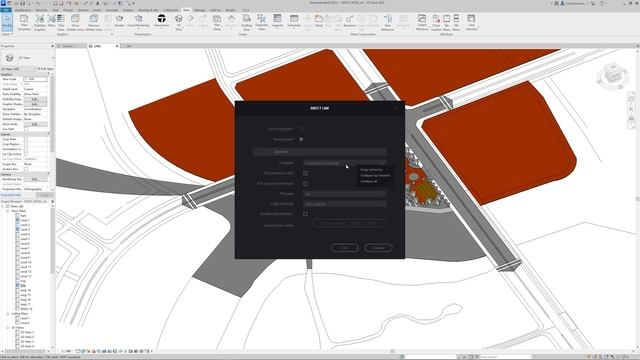Image resolution: width=640 pixels, height=360 pixels.
Task: Open the dropdown above Light settings
Action: coord(345,194)
